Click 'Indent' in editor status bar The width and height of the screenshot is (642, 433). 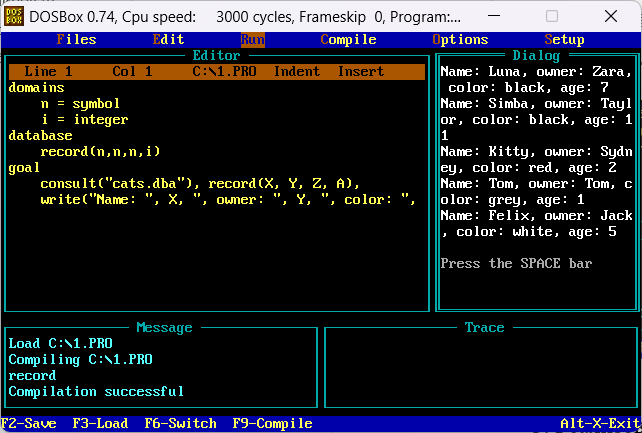297,72
